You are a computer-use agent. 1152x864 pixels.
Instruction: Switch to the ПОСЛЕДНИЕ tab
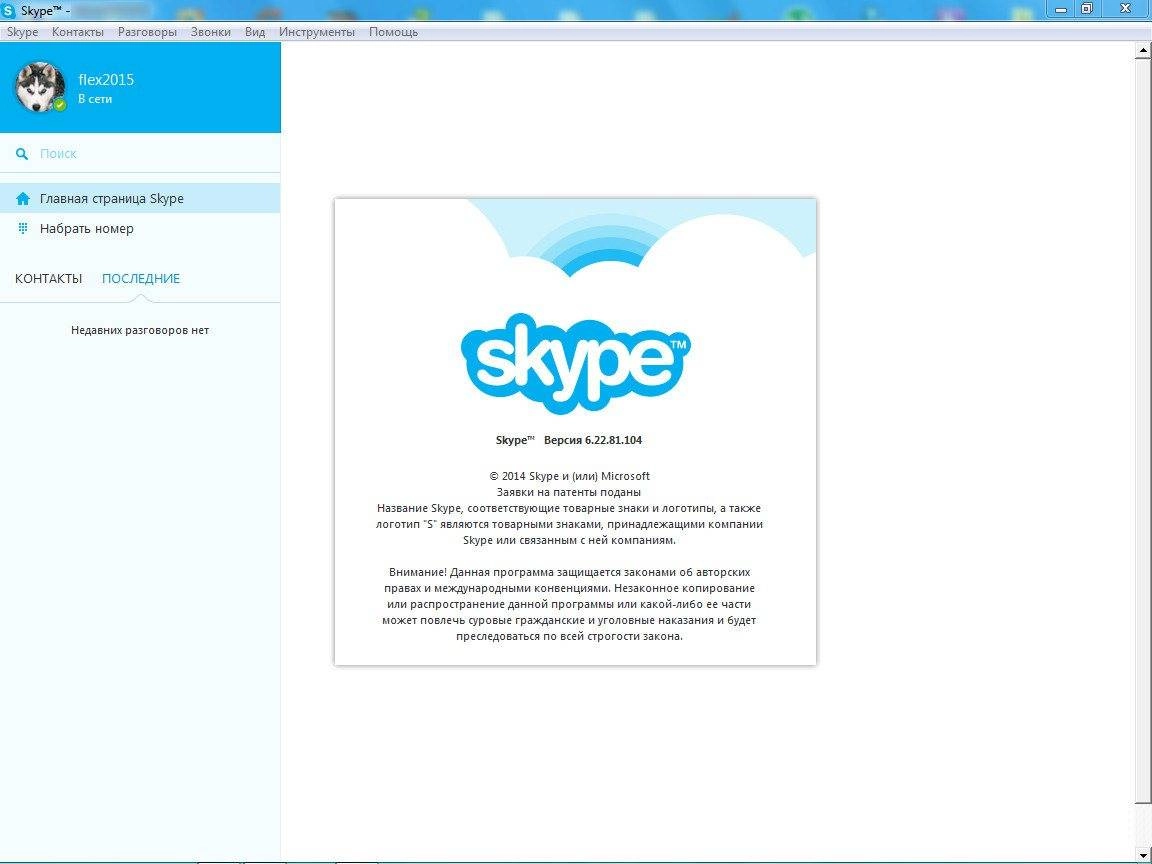(141, 278)
